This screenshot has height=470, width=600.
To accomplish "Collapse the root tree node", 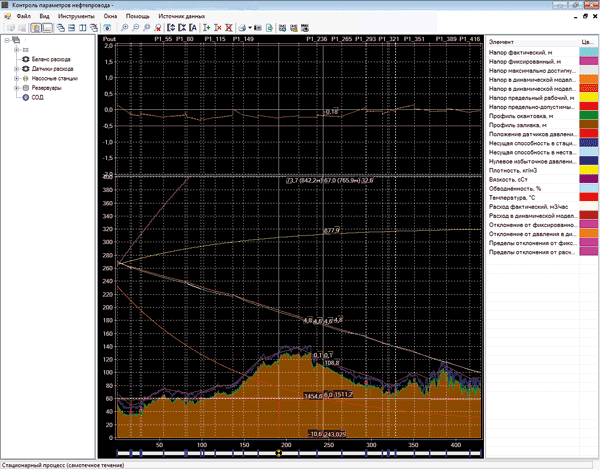I will (x=7, y=40).
